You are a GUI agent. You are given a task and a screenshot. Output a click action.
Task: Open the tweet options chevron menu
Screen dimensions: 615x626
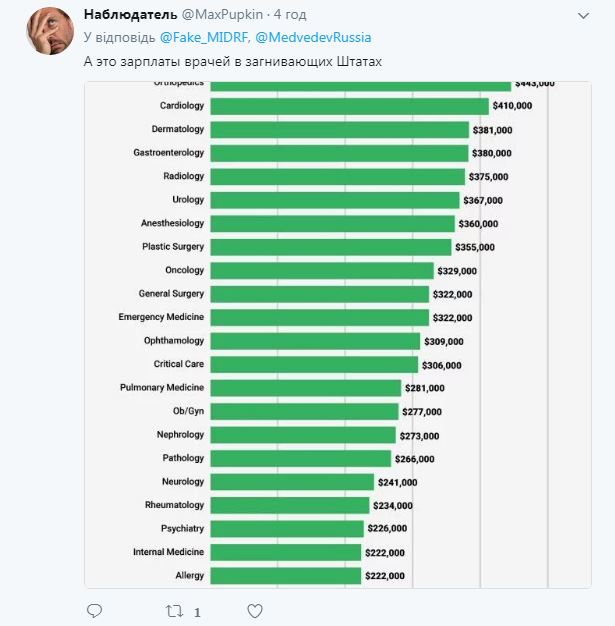click(583, 17)
